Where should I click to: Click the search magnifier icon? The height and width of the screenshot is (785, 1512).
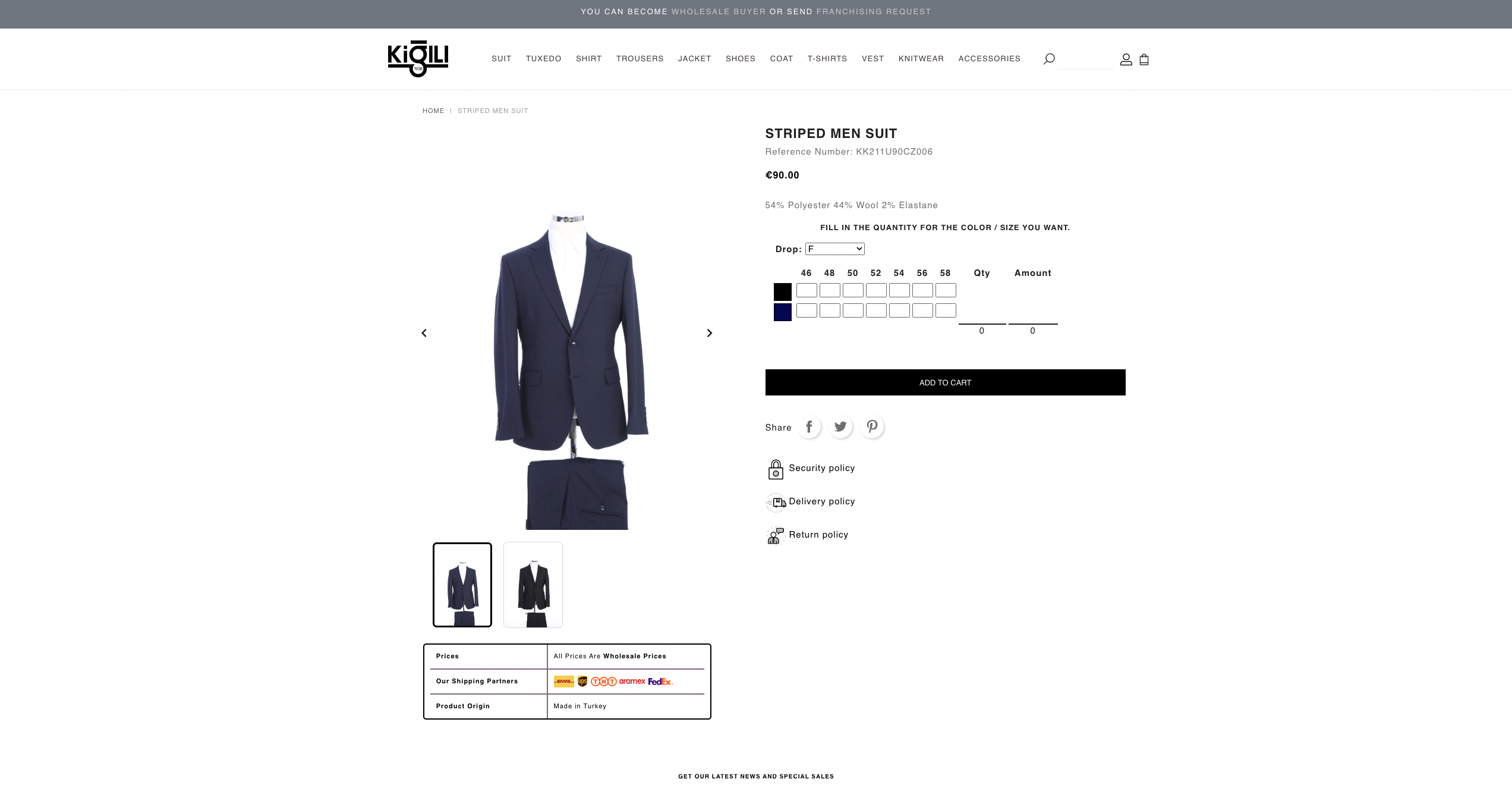point(1049,59)
